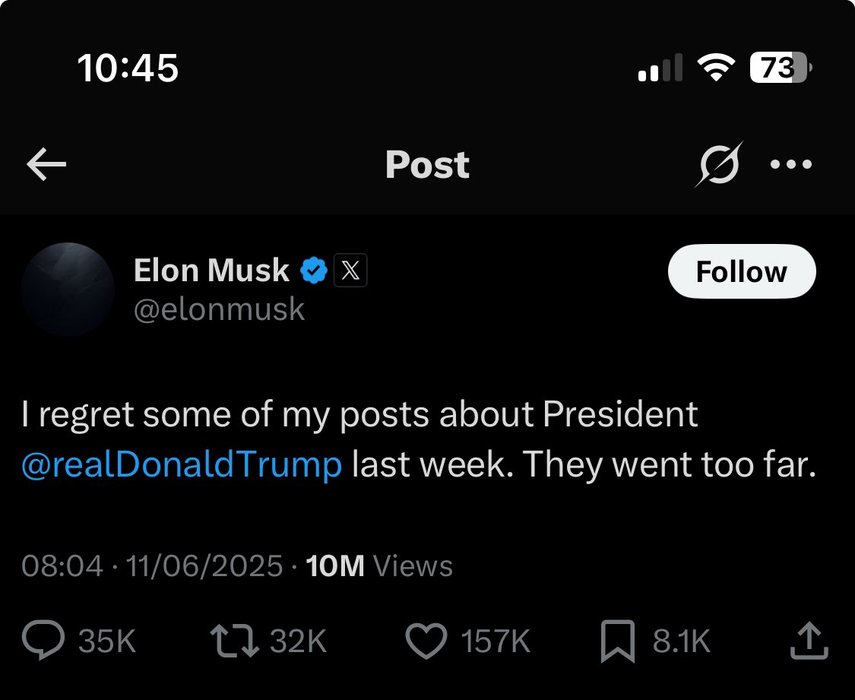Like the post with heart icon
855x700 pixels.
click(x=428, y=641)
